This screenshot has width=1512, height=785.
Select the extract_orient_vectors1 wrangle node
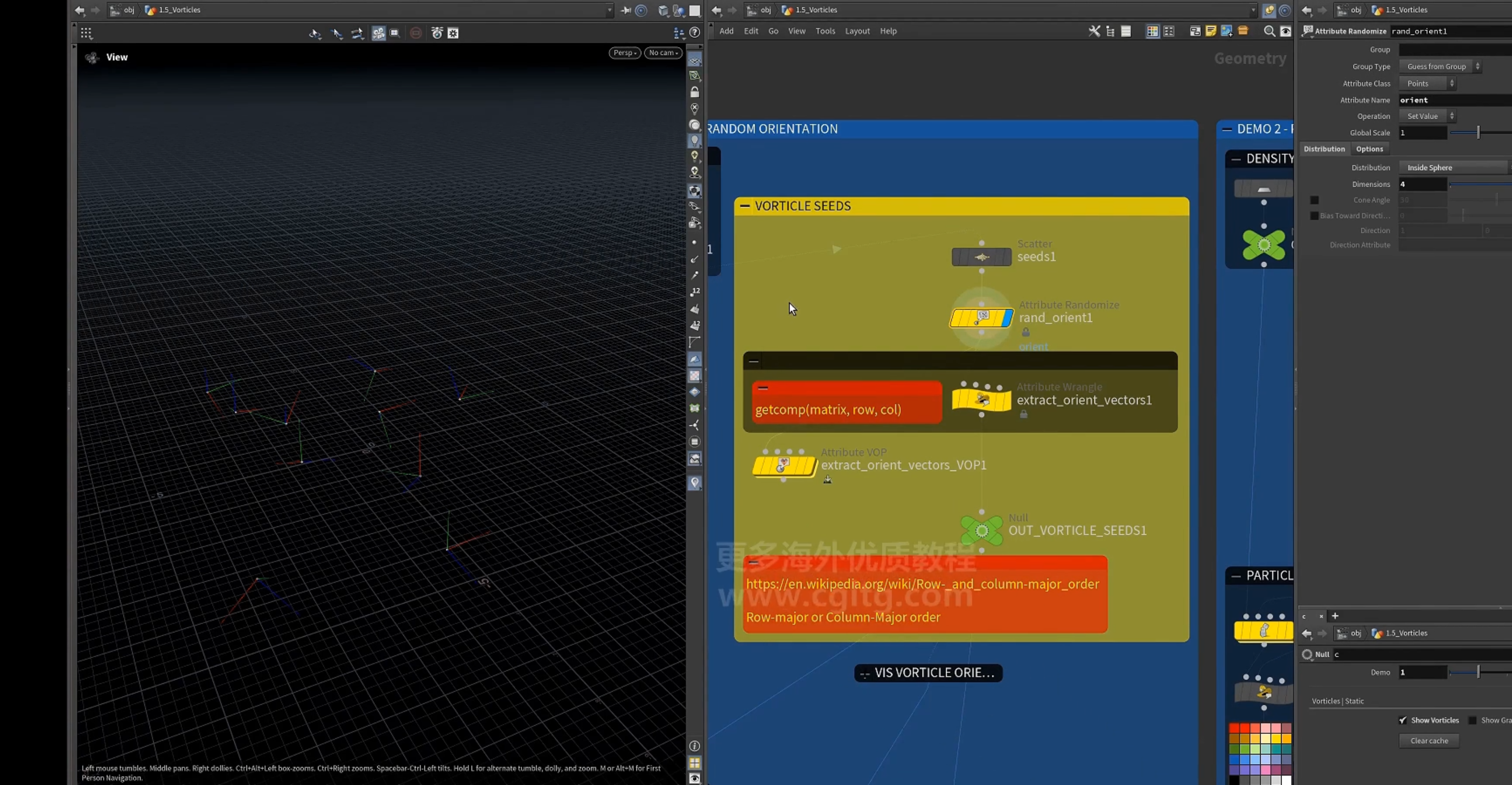(x=982, y=400)
